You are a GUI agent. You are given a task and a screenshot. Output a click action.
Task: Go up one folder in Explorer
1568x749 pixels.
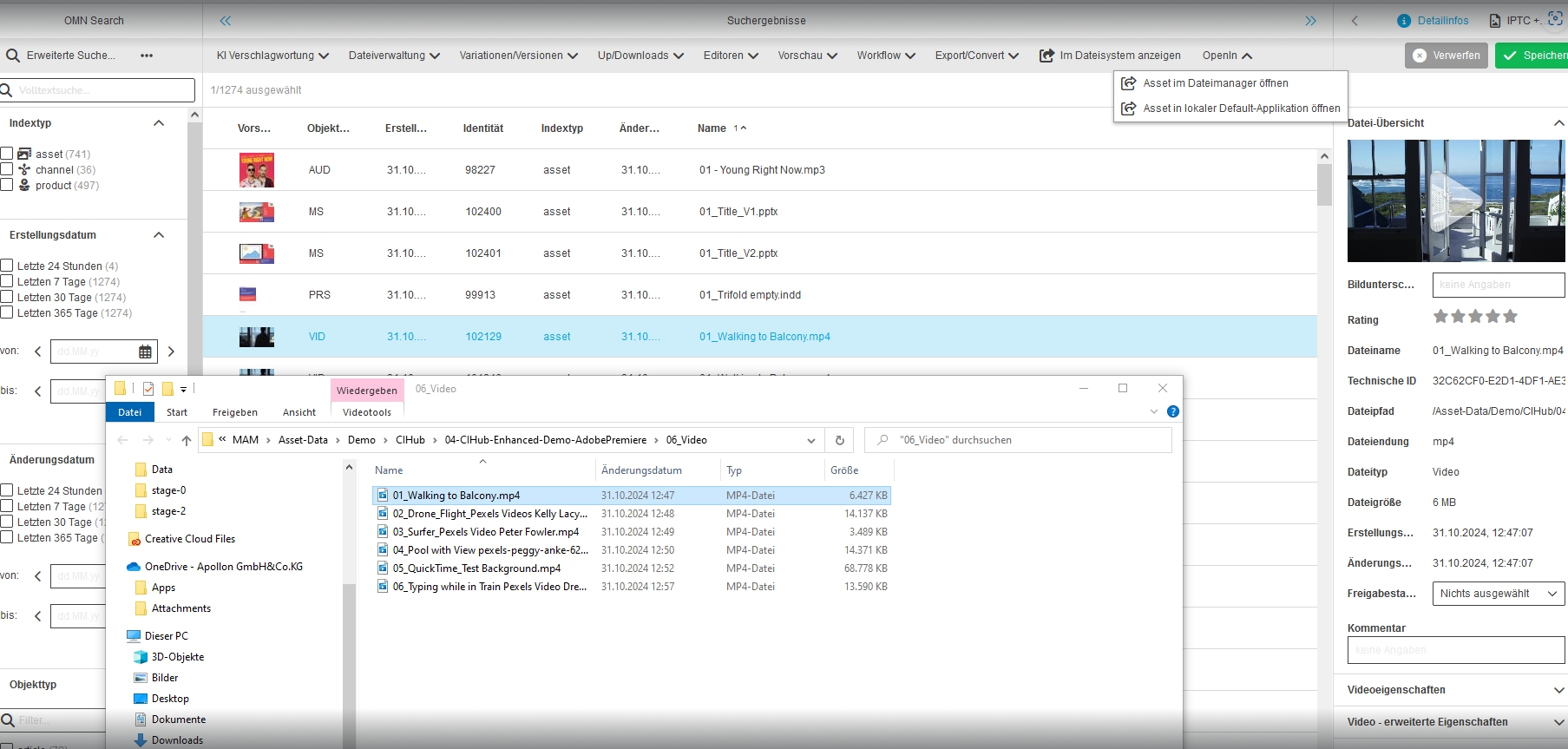click(x=187, y=440)
